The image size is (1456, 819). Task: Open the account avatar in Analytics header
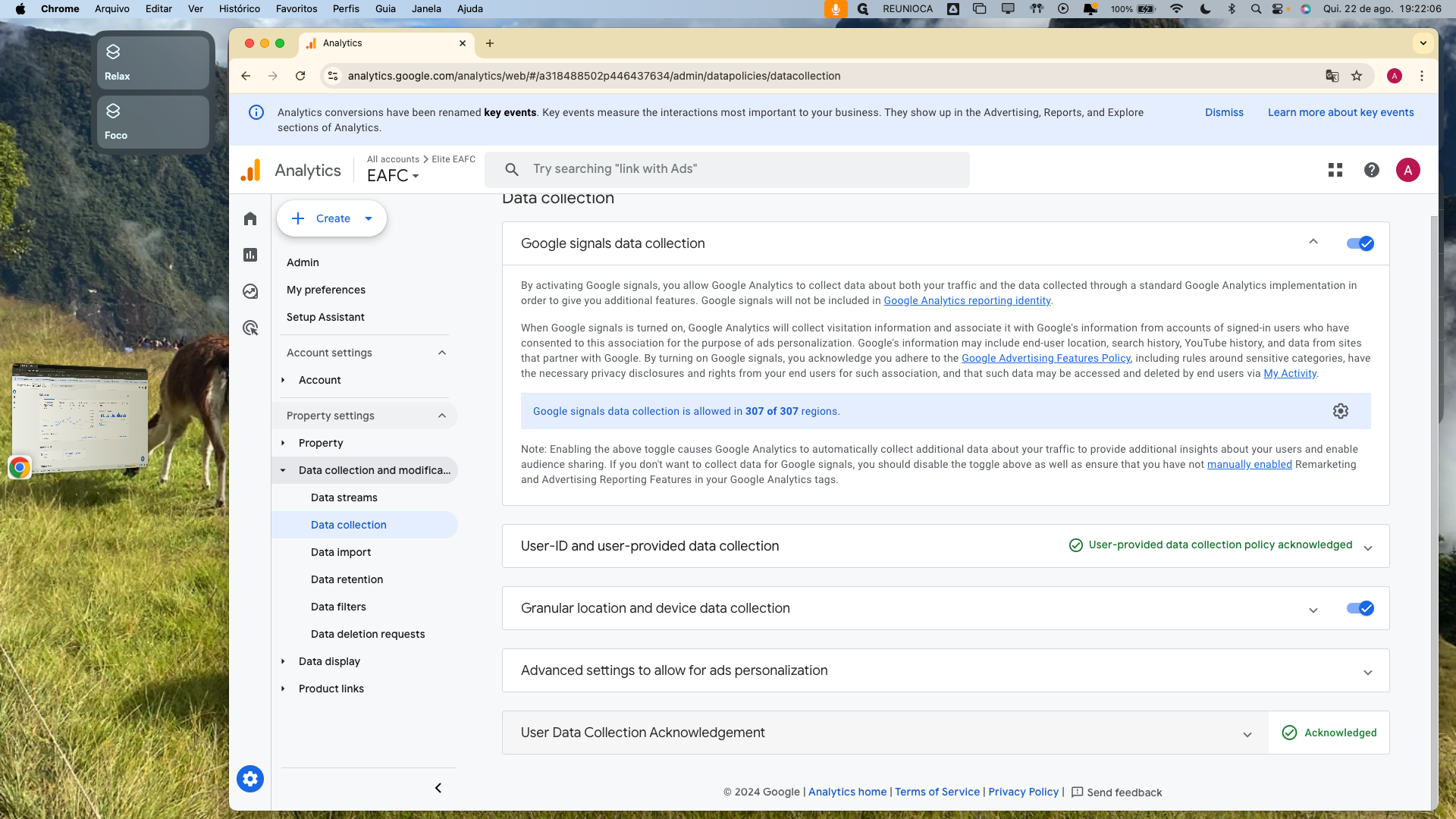coord(1408,170)
